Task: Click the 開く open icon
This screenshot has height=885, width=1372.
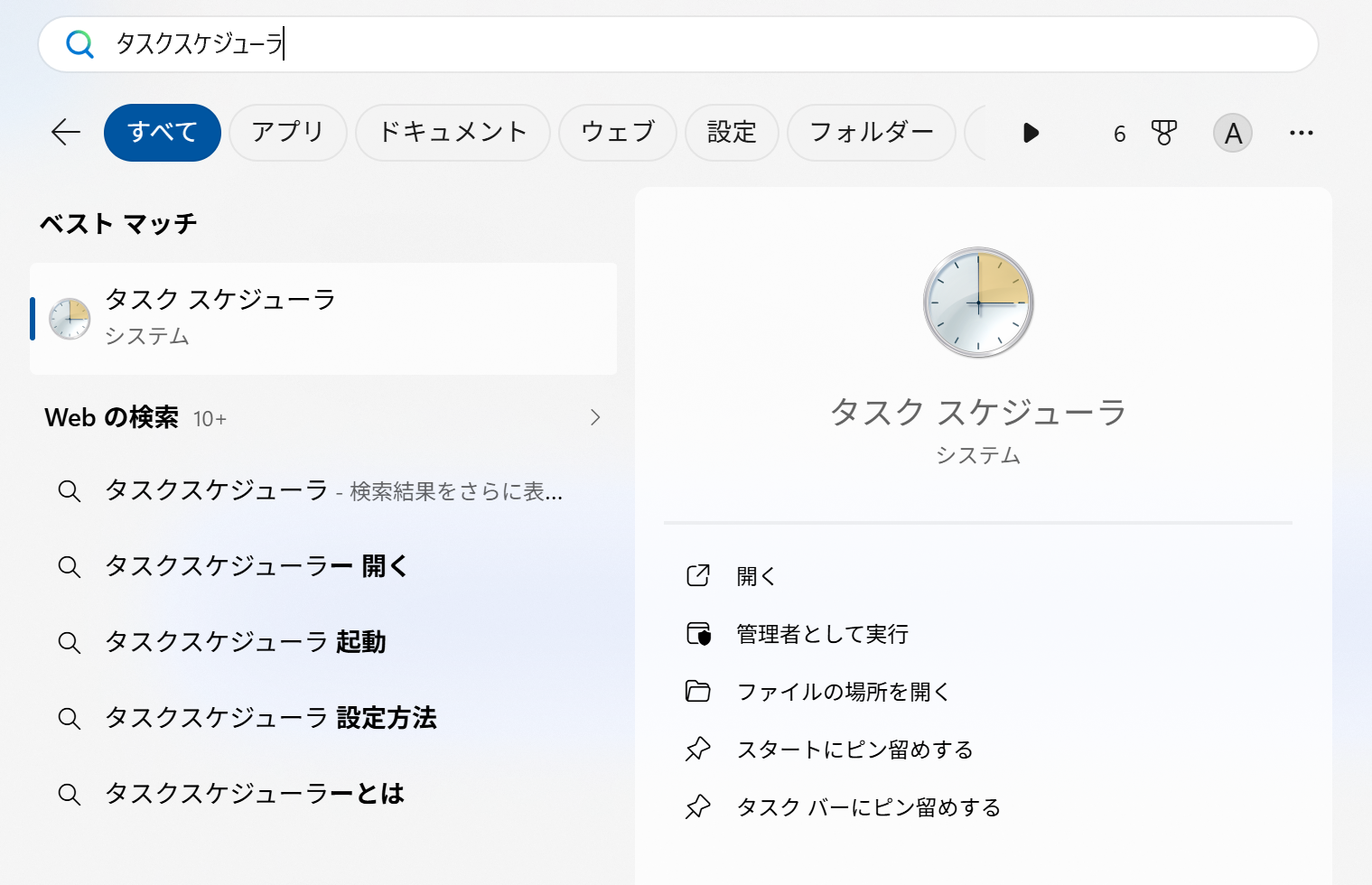Action: 698,576
